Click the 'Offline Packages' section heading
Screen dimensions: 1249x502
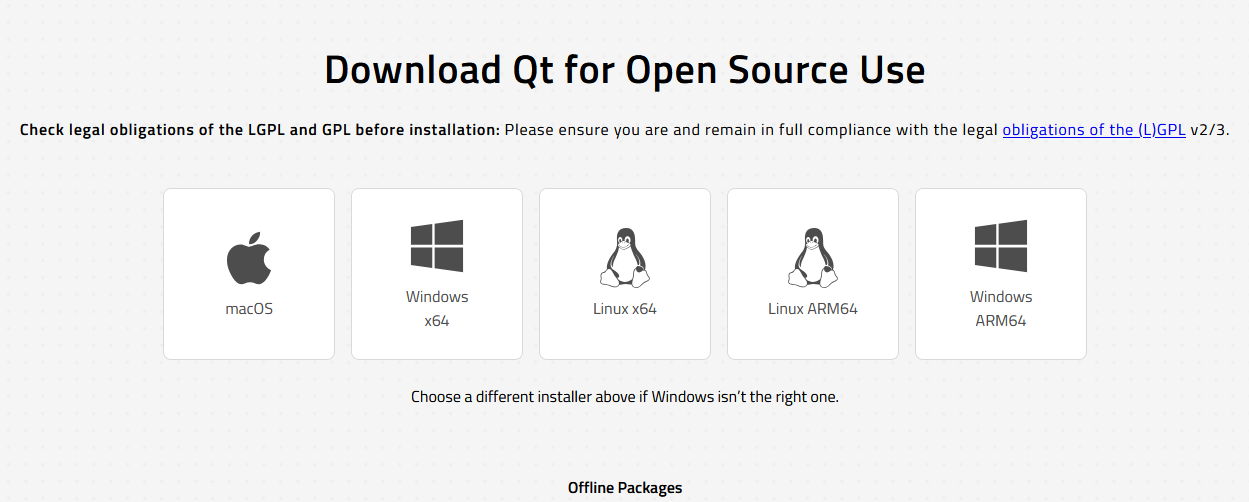[x=625, y=488]
